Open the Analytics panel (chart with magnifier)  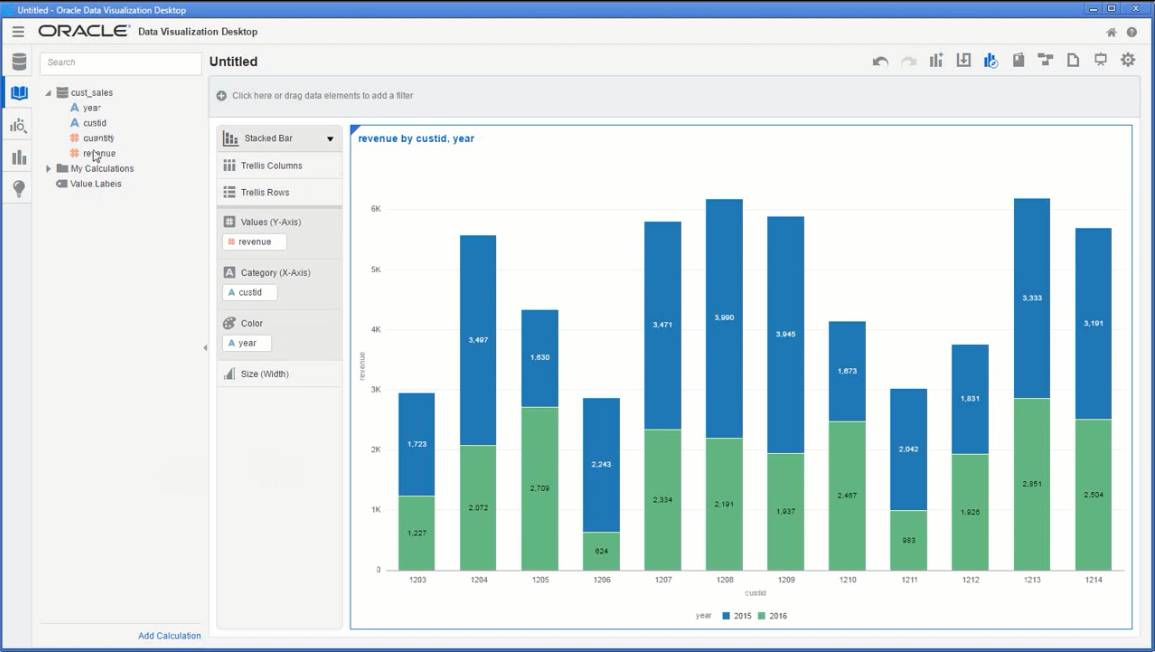[x=19, y=125]
